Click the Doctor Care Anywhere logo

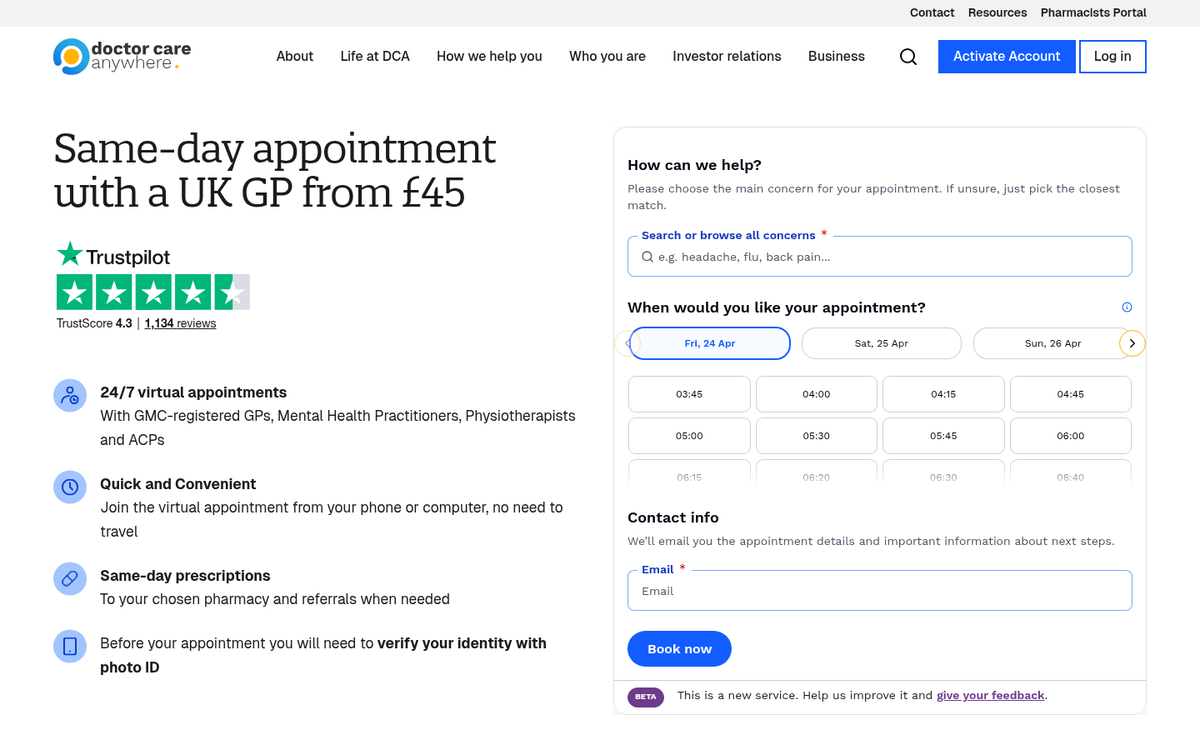point(120,57)
